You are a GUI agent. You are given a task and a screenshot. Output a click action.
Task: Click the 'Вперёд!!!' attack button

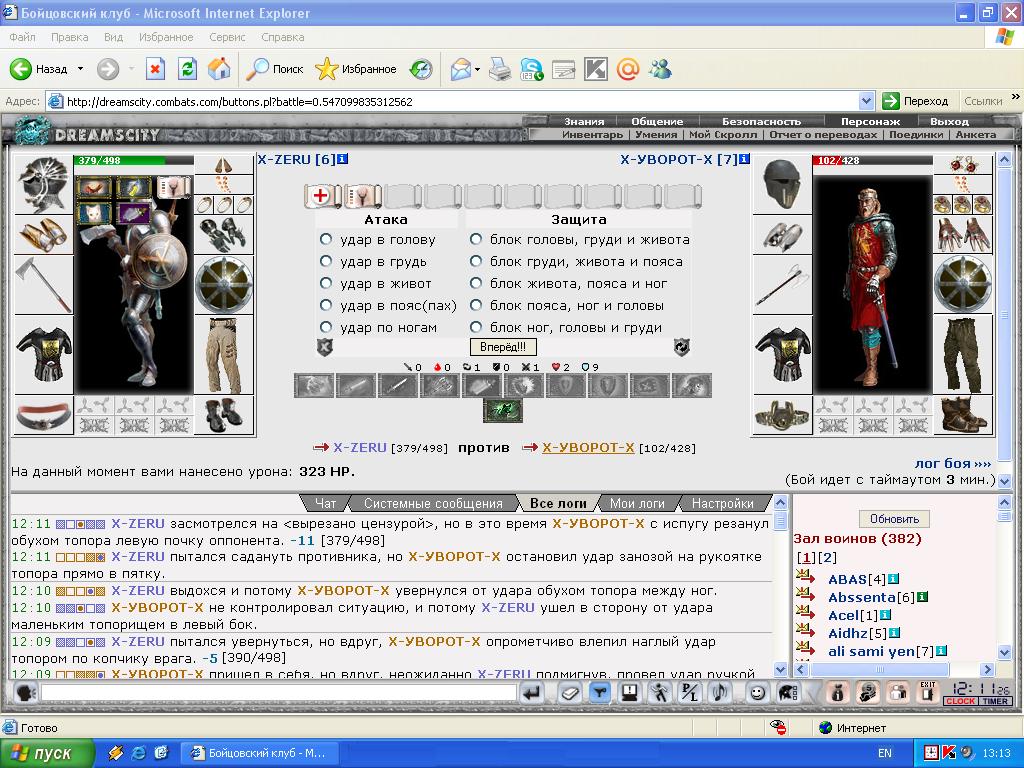[x=503, y=347]
